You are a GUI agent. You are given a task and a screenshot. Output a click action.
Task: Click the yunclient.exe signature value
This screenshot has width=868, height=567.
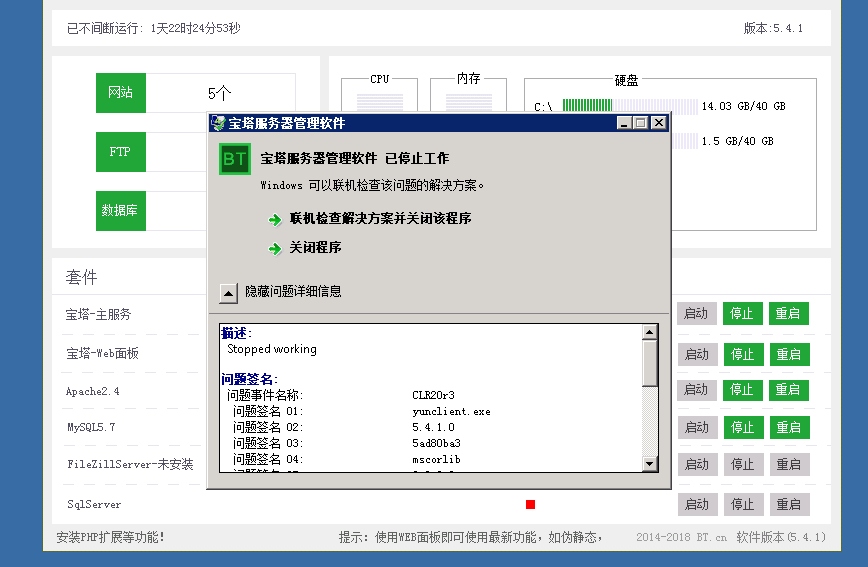tap(451, 411)
